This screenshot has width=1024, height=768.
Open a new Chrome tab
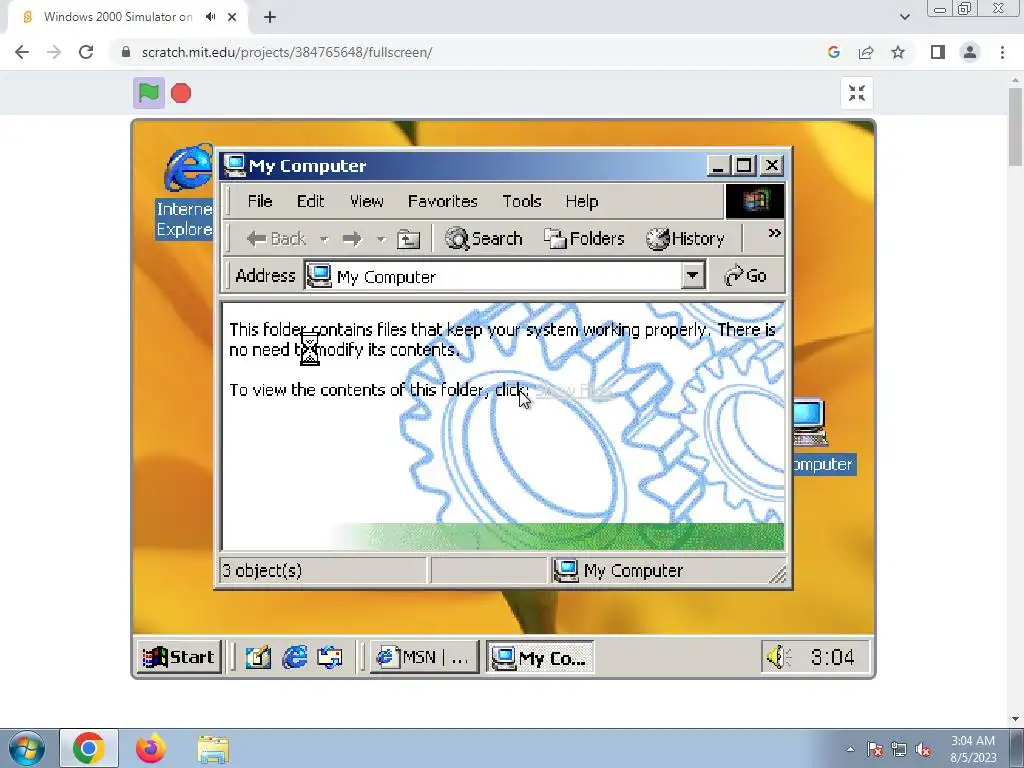point(270,17)
